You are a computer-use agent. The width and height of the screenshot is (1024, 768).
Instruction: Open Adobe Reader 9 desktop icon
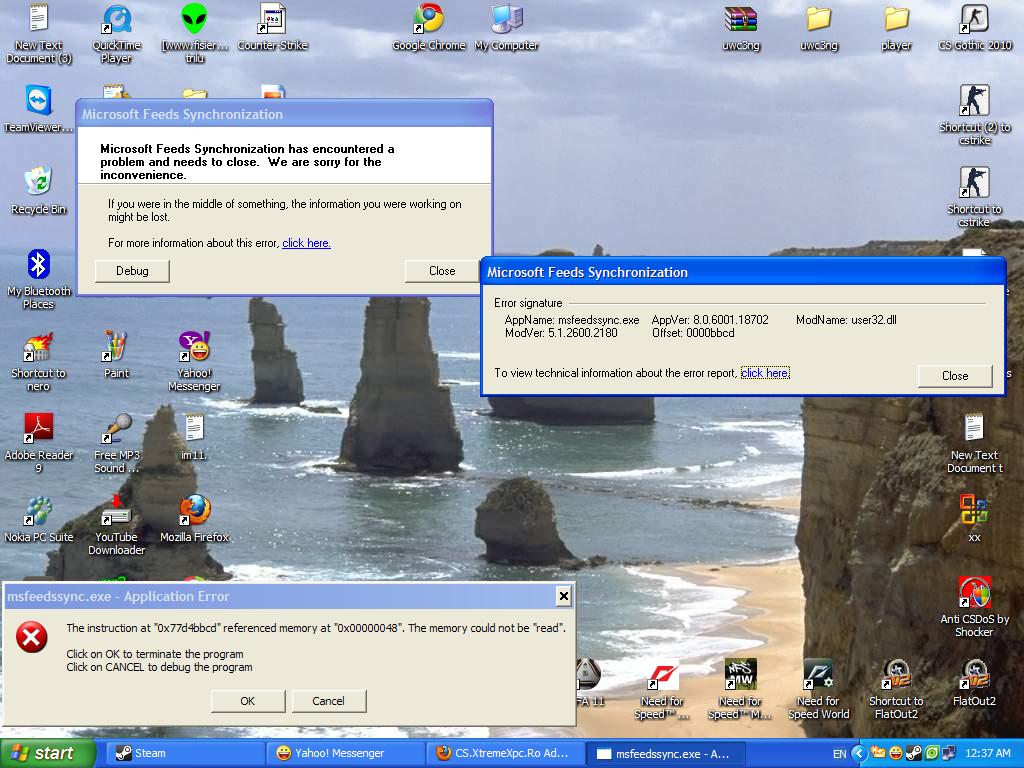pyautogui.click(x=39, y=443)
